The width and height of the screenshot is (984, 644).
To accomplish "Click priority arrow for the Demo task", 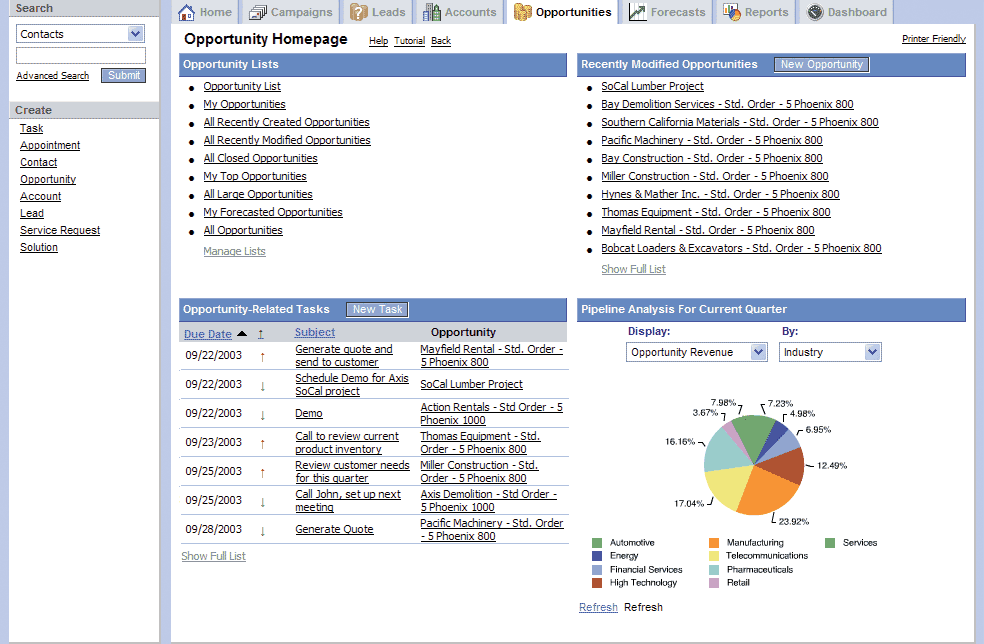I will tap(262, 415).
